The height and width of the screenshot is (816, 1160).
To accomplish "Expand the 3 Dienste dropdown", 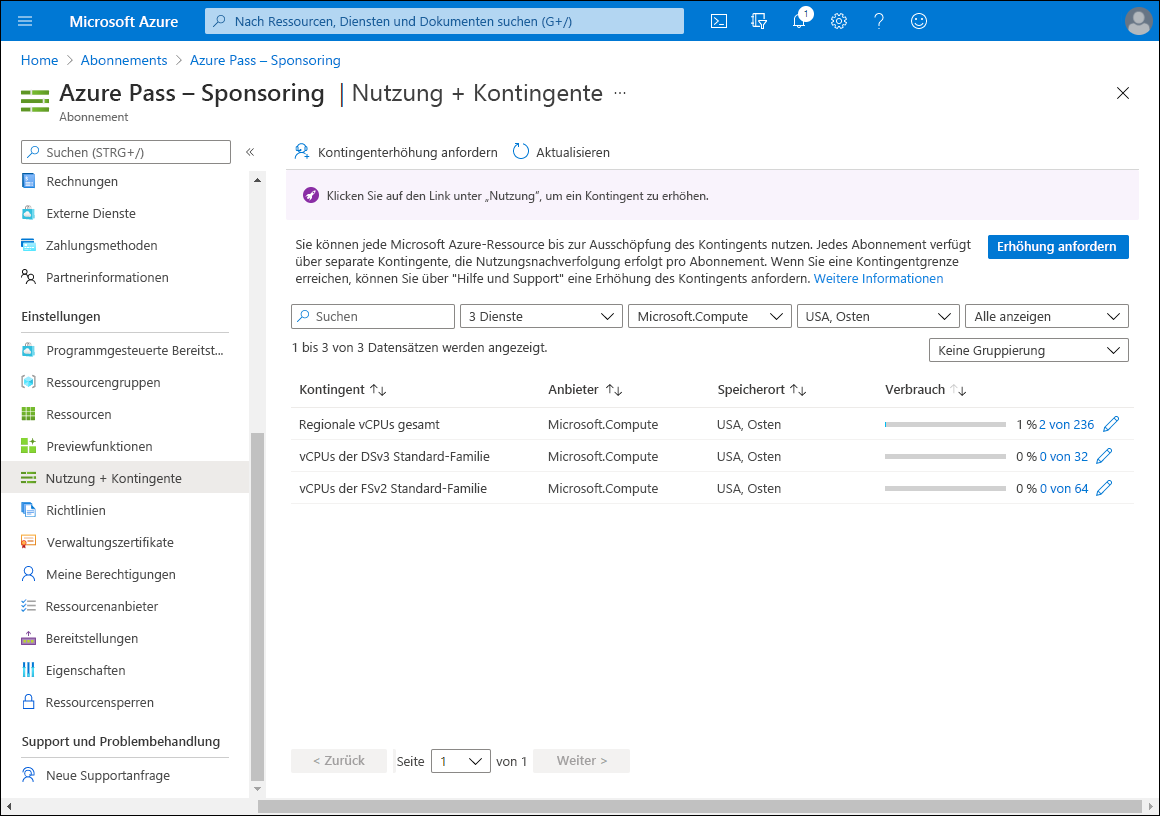I will point(540,316).
